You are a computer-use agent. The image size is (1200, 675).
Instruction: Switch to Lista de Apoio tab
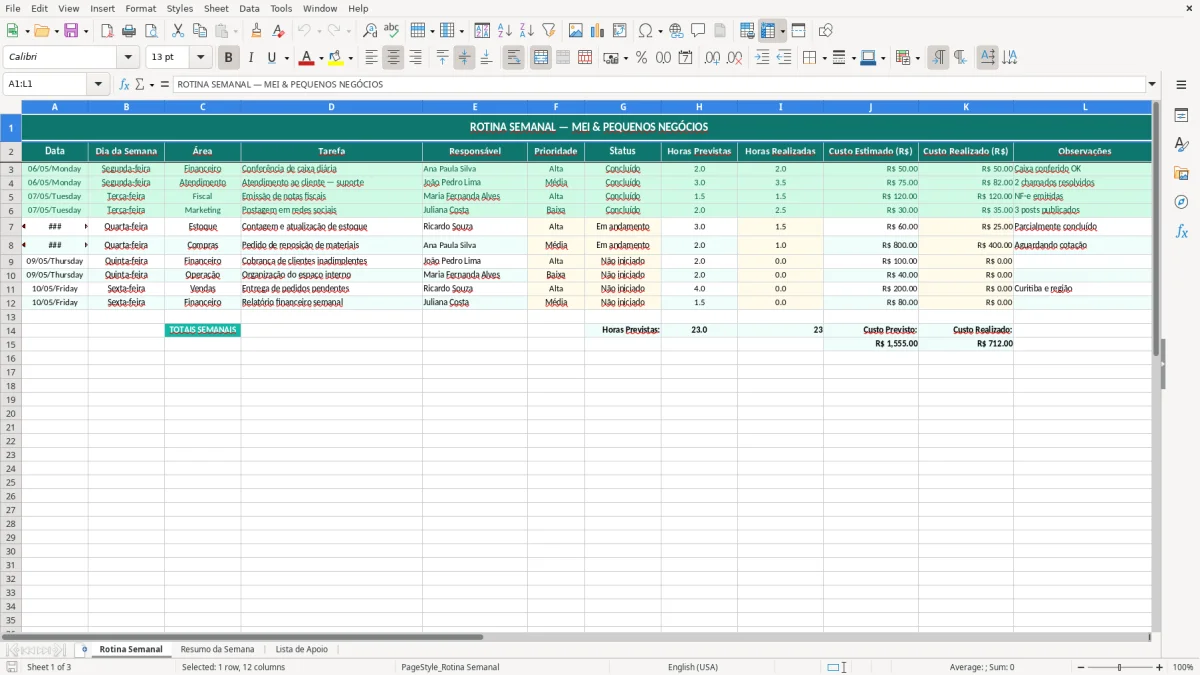pyautogui.click(x=301, y=649)
